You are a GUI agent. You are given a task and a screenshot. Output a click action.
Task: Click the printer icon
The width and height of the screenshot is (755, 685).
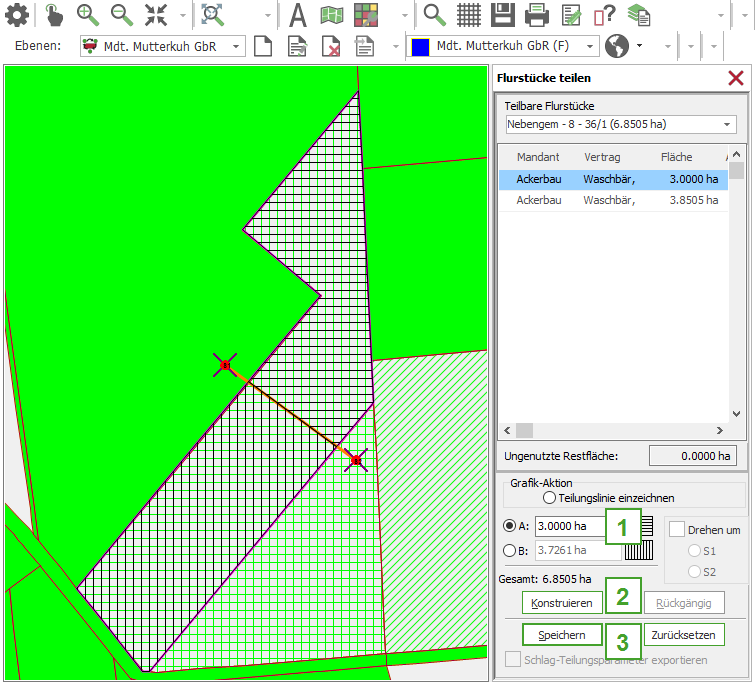[x=537, y=14]
